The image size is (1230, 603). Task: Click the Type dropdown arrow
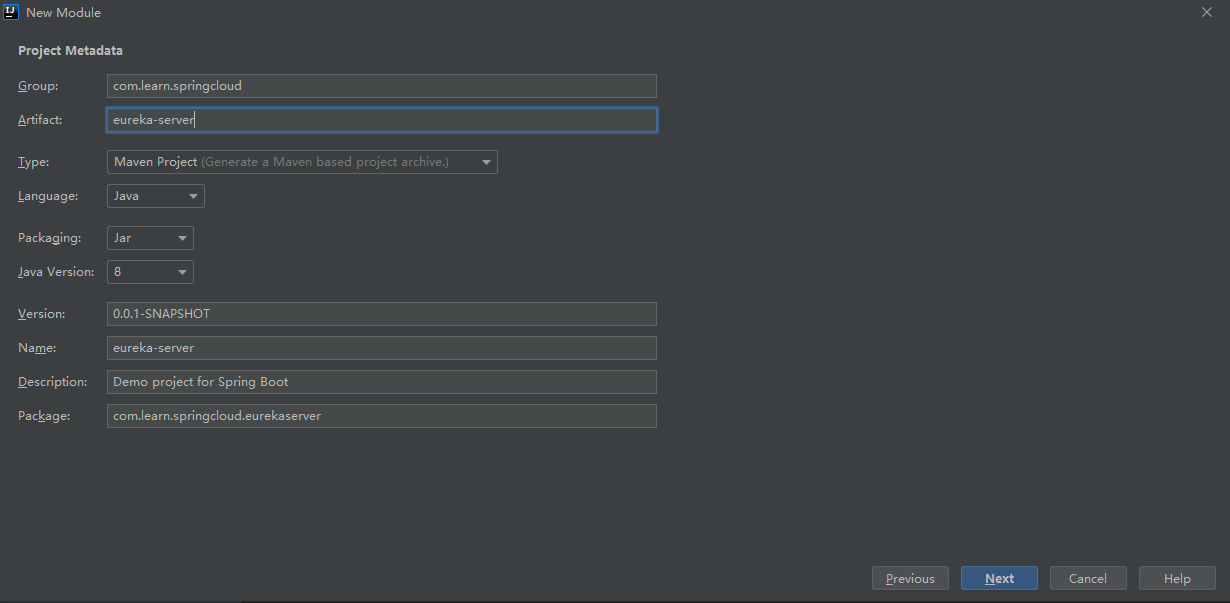click(x=486, y=162)
